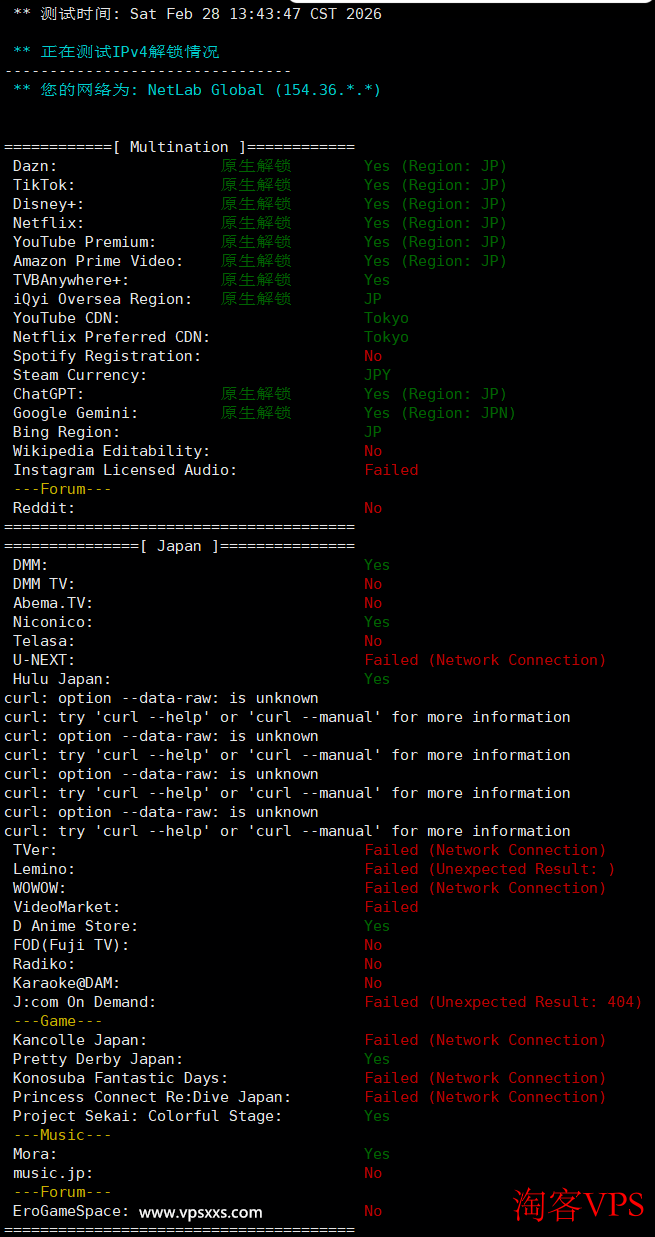655x1237 pixels.
Task: Select the Spotify Registration entry
Action: click(x=106, y=356)
